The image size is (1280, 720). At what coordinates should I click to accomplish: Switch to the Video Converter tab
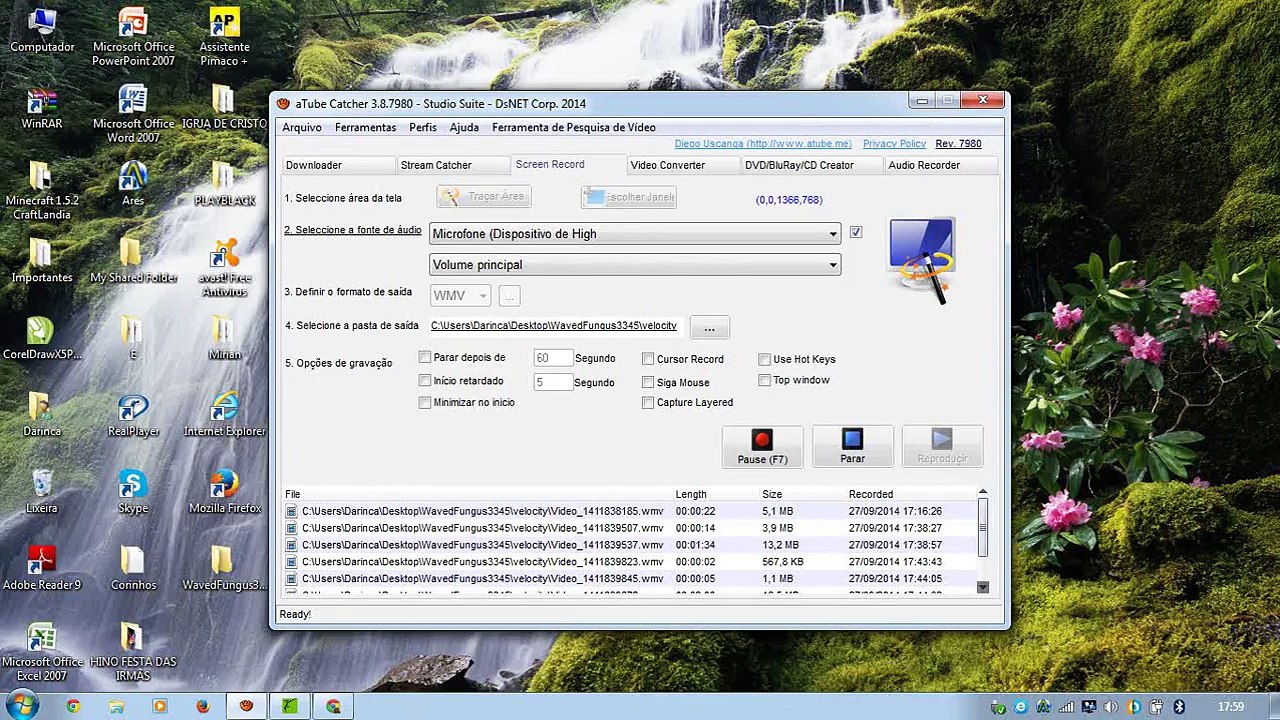(683, 165)
